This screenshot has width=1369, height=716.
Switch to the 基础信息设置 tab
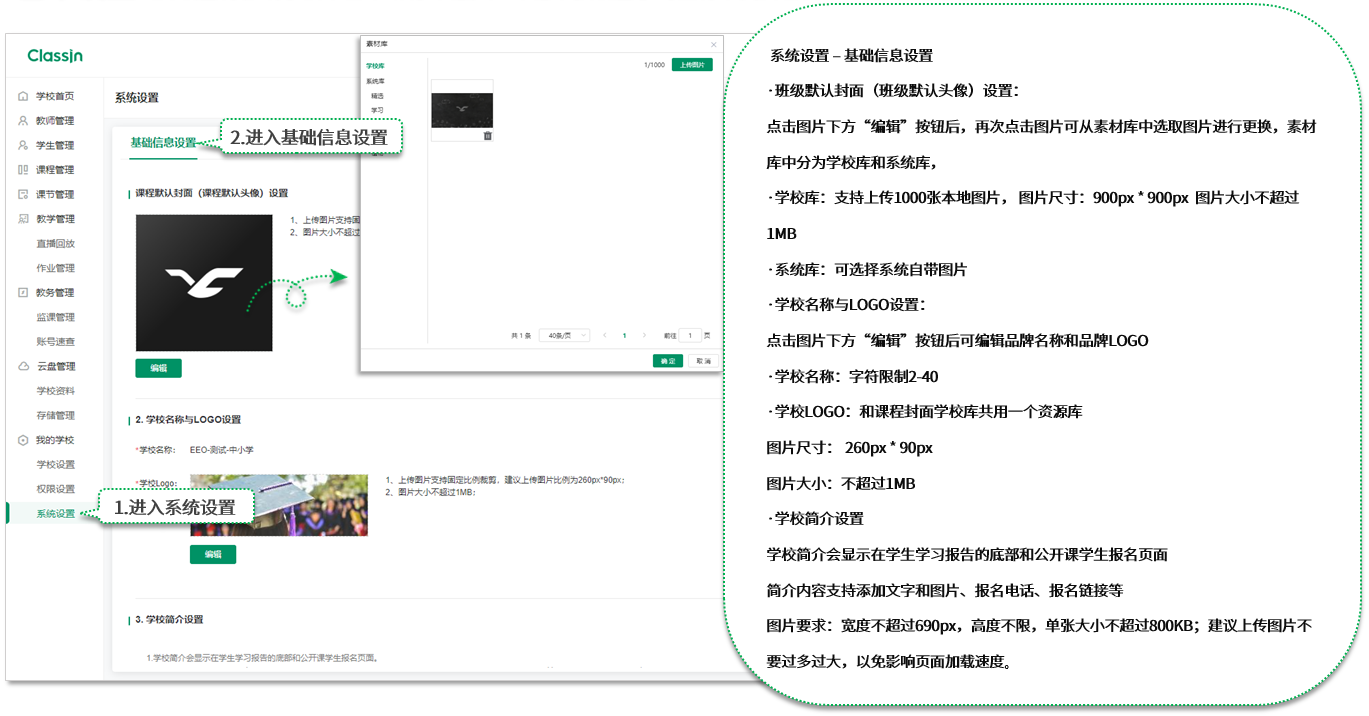click(164, 143)
